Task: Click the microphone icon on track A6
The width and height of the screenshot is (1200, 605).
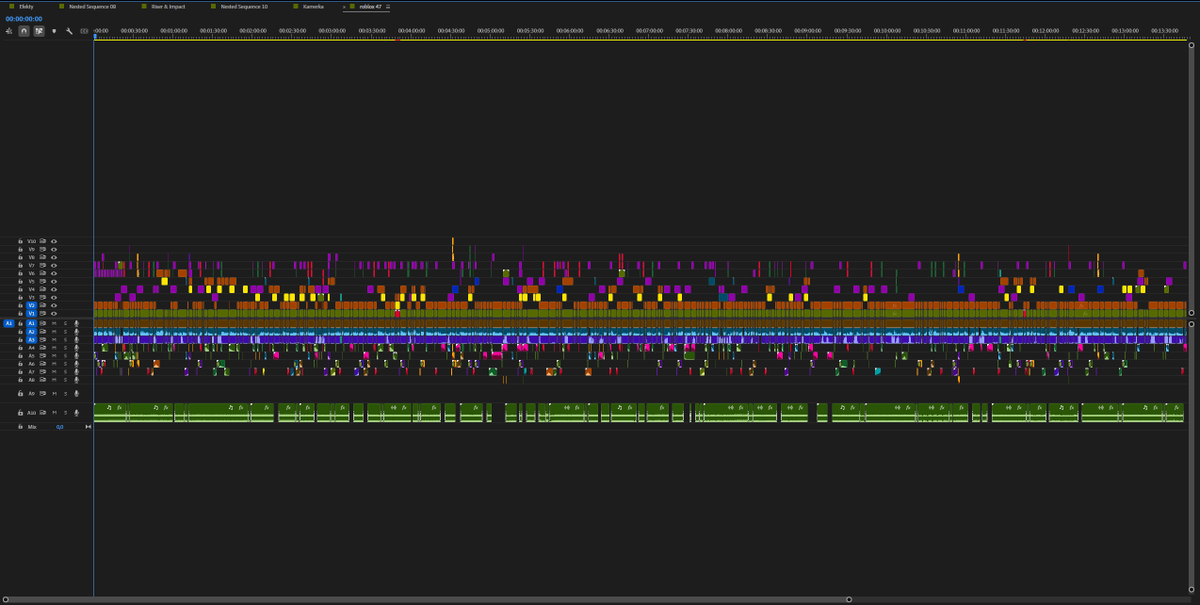Action: tap(77, 363)
